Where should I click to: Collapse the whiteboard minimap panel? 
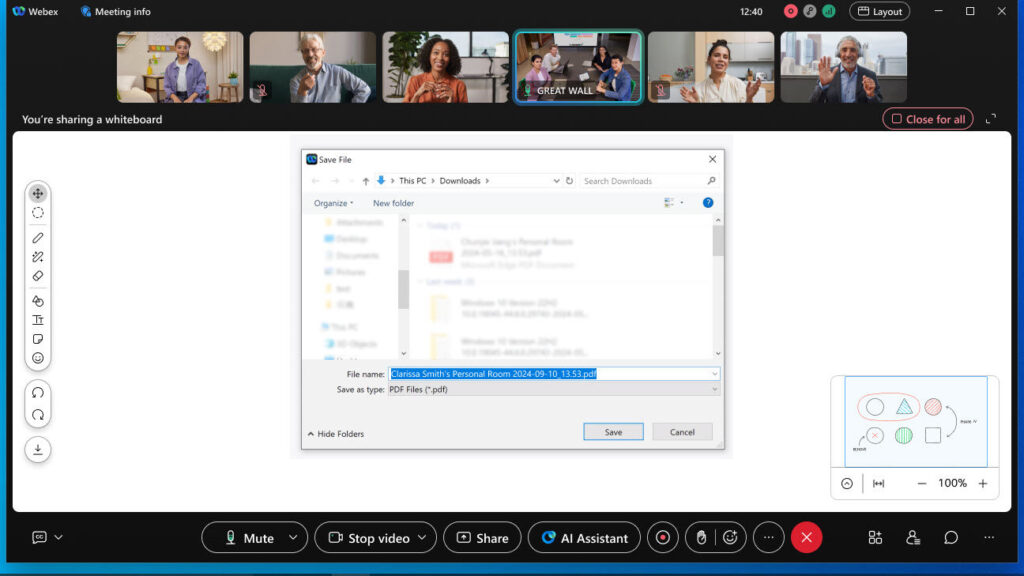click(x=847, y=483)
